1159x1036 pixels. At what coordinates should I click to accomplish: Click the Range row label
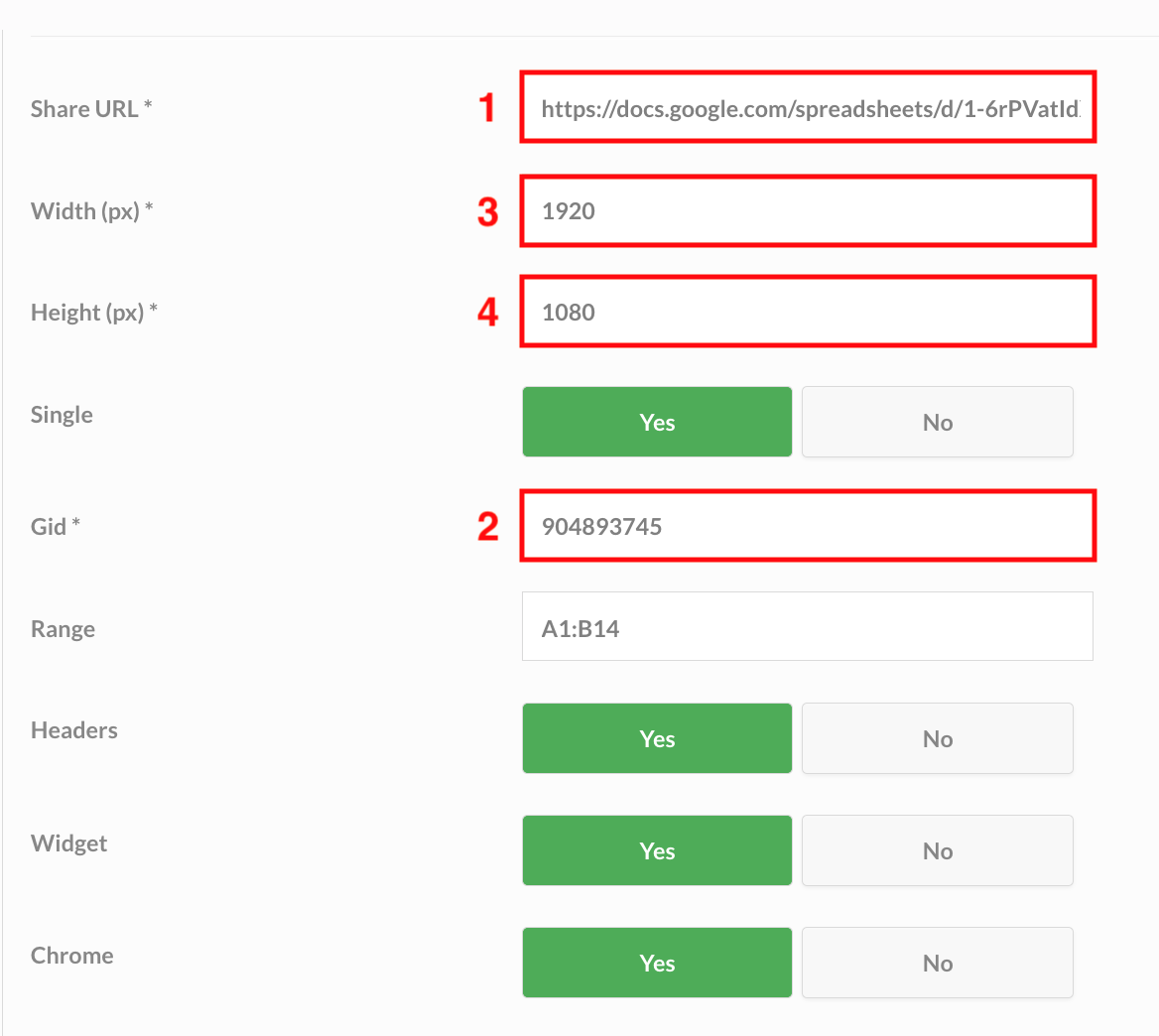(x=63, y=628)
